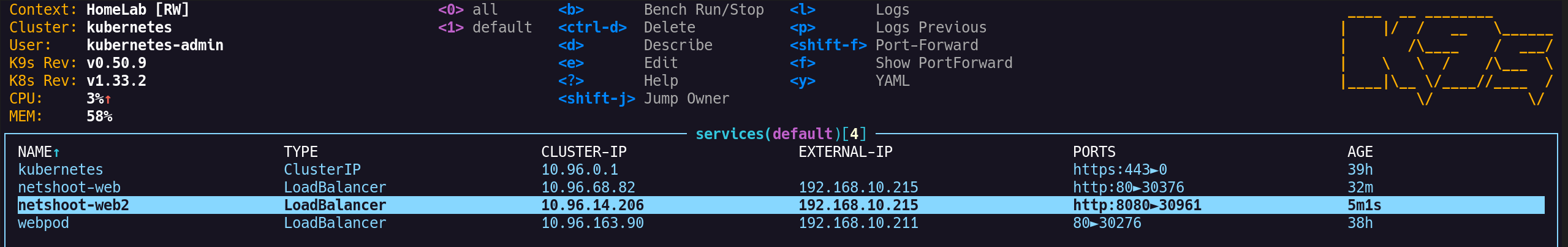Sort by the TYPE column header
Viewport: 1568px width, 247px height.
pos(301,152)
